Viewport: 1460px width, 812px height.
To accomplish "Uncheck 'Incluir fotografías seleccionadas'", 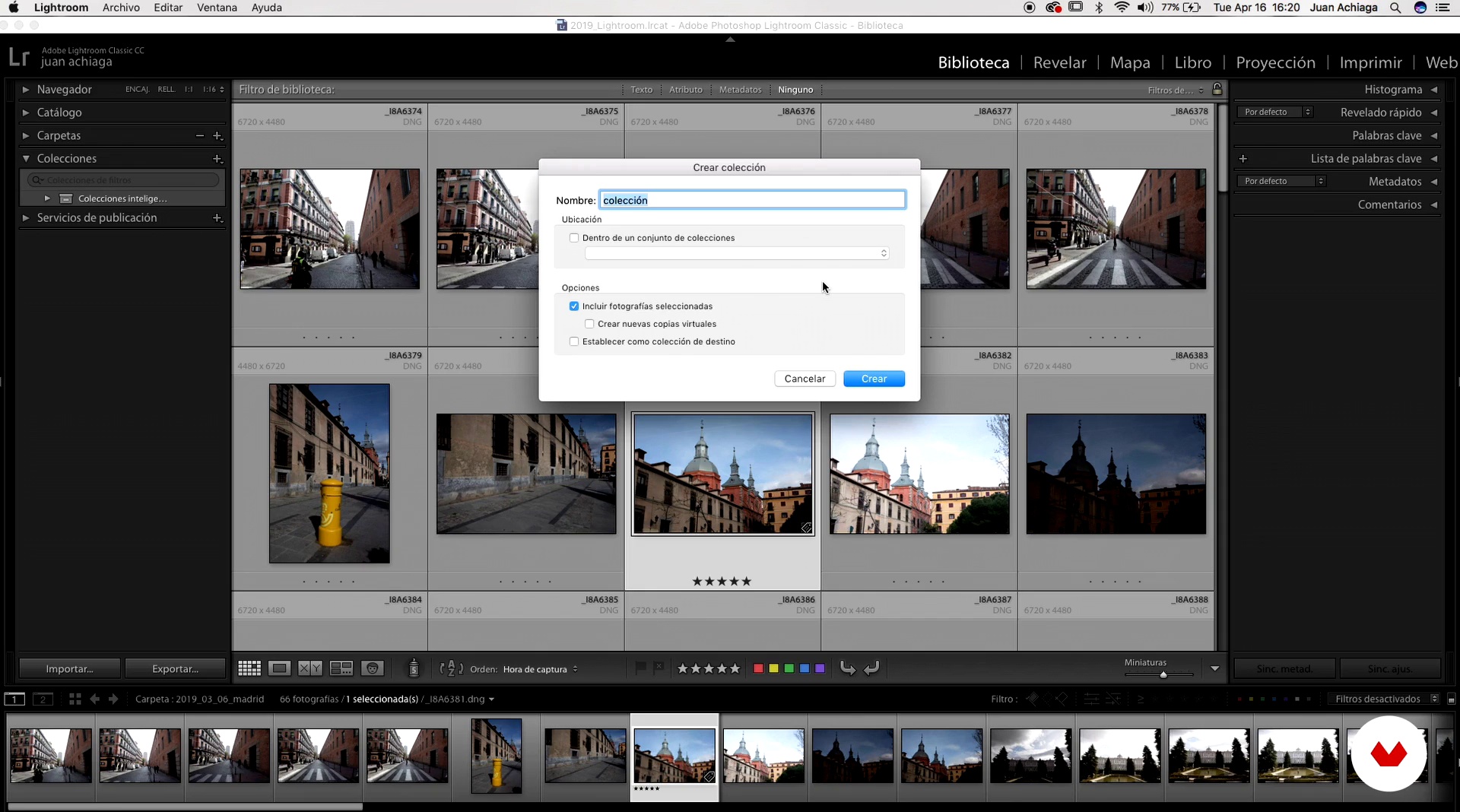I will (574, 306).
